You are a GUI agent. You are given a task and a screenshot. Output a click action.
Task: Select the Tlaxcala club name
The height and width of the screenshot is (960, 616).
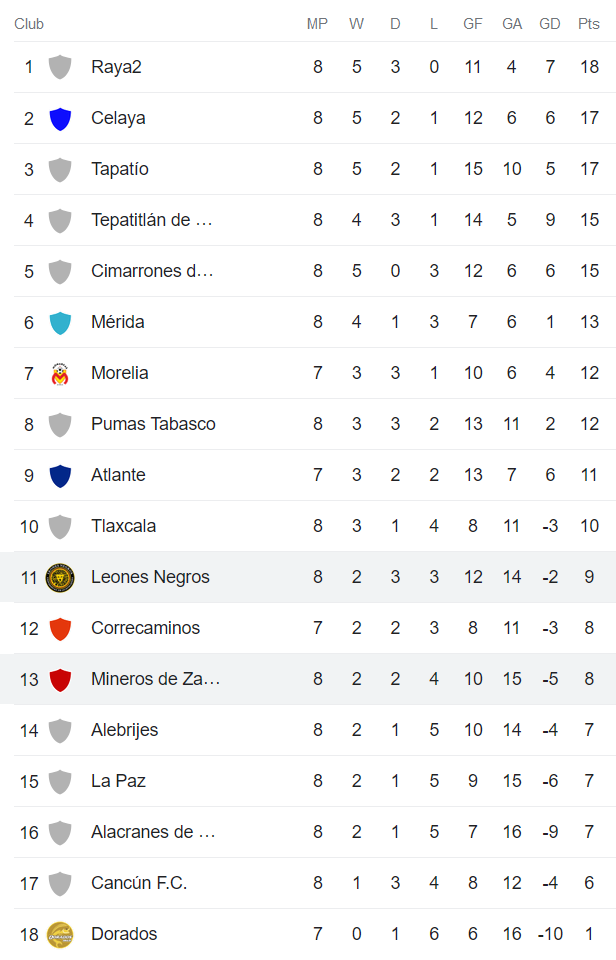[123, 526]
